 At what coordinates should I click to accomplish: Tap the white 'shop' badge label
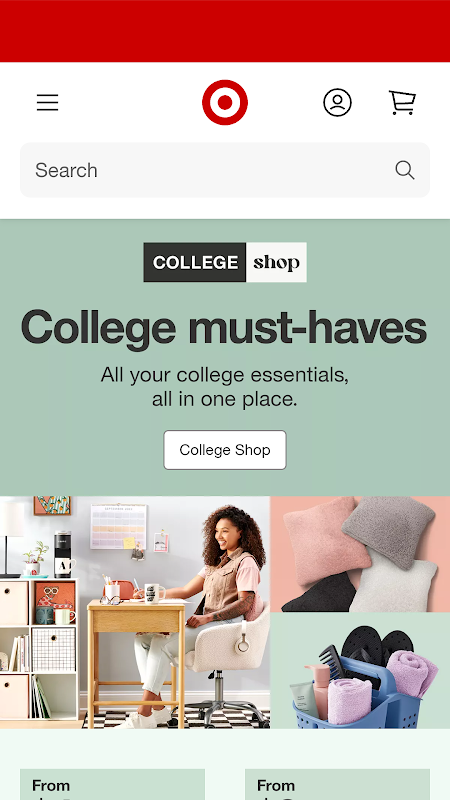pos(276,262)
